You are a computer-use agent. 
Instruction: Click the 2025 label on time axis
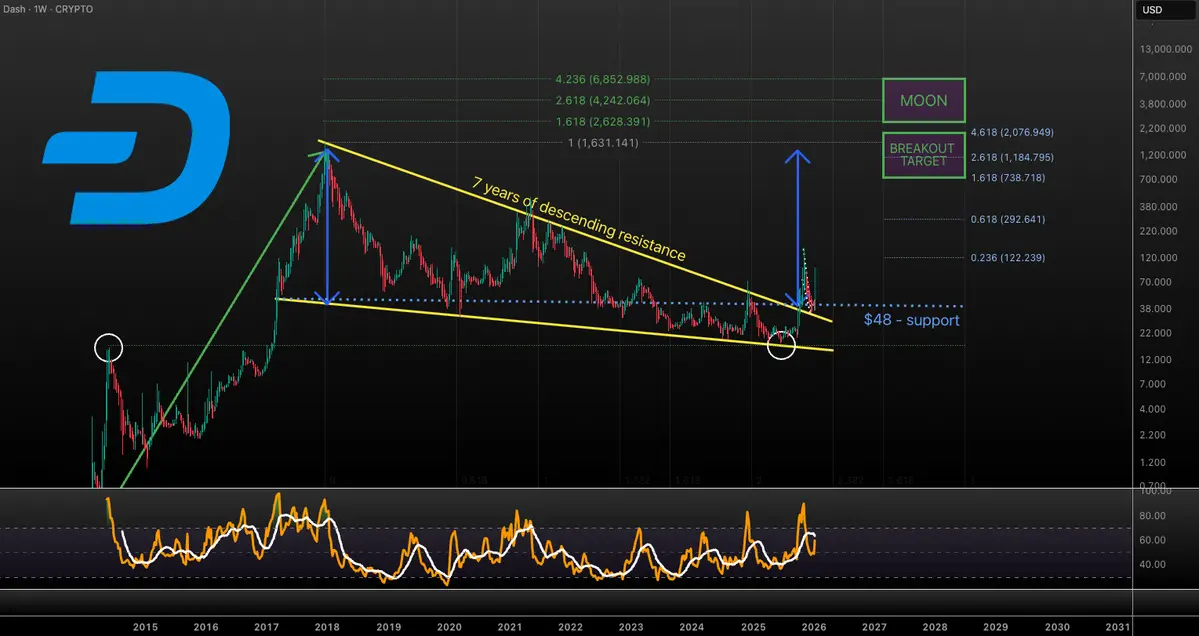(x=753, y=627)
